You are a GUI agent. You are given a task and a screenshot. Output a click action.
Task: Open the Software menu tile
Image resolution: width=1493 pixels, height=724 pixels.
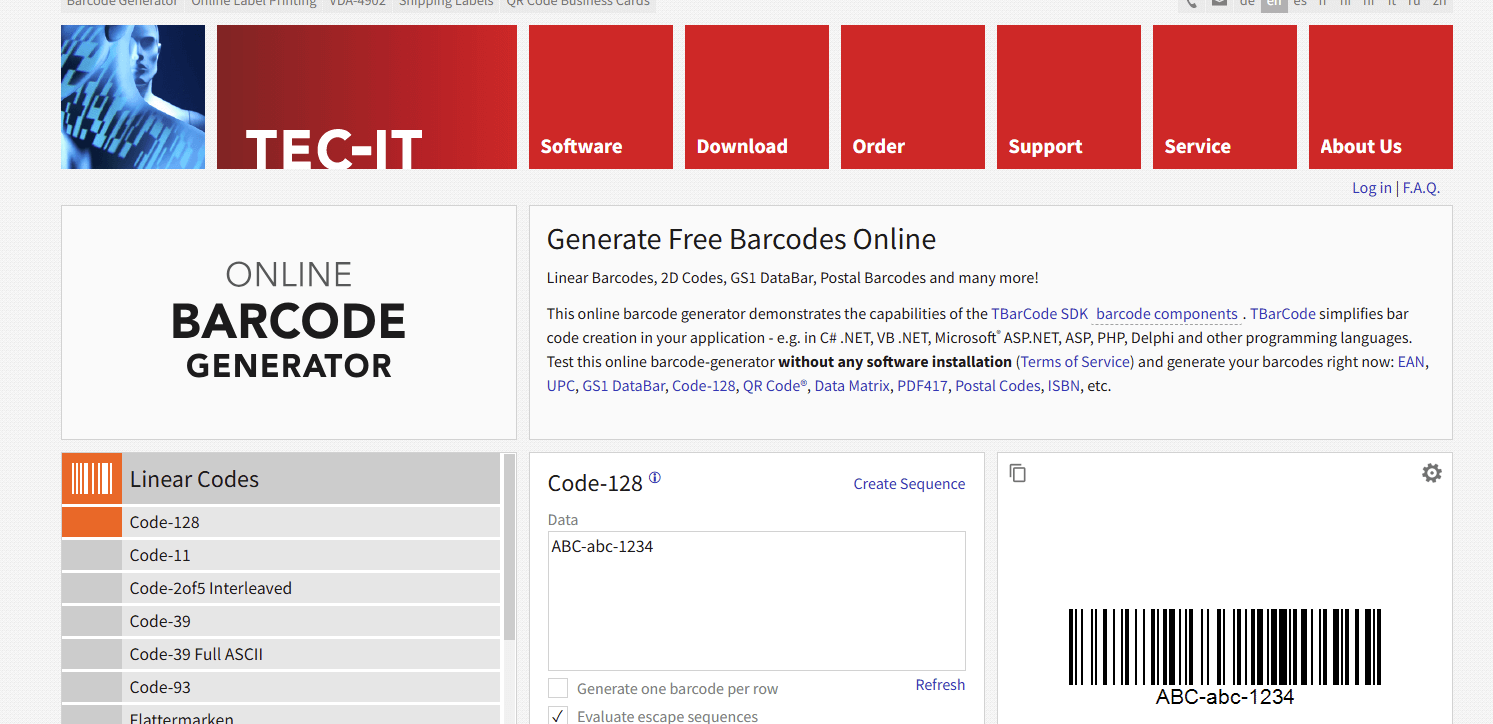pyautogui.click(x=601, y=97)
